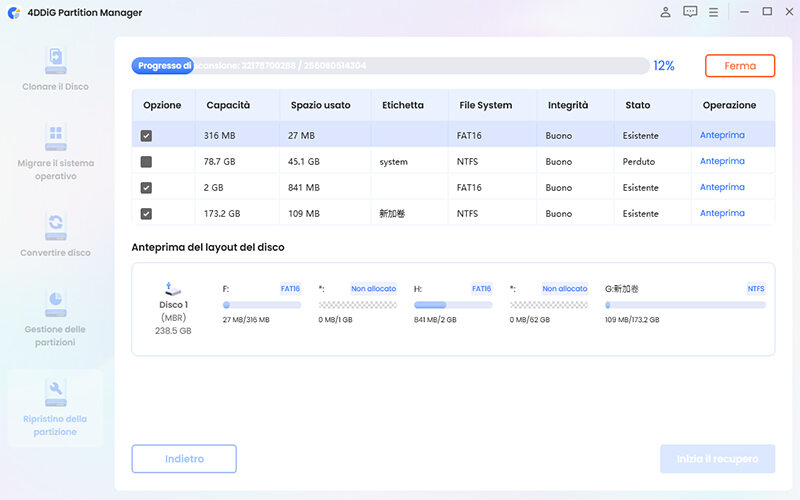This screenshot has height=500, width=800.
Task: Open Migrare il sistema operativo icon
Action: (x=55, y=137)
